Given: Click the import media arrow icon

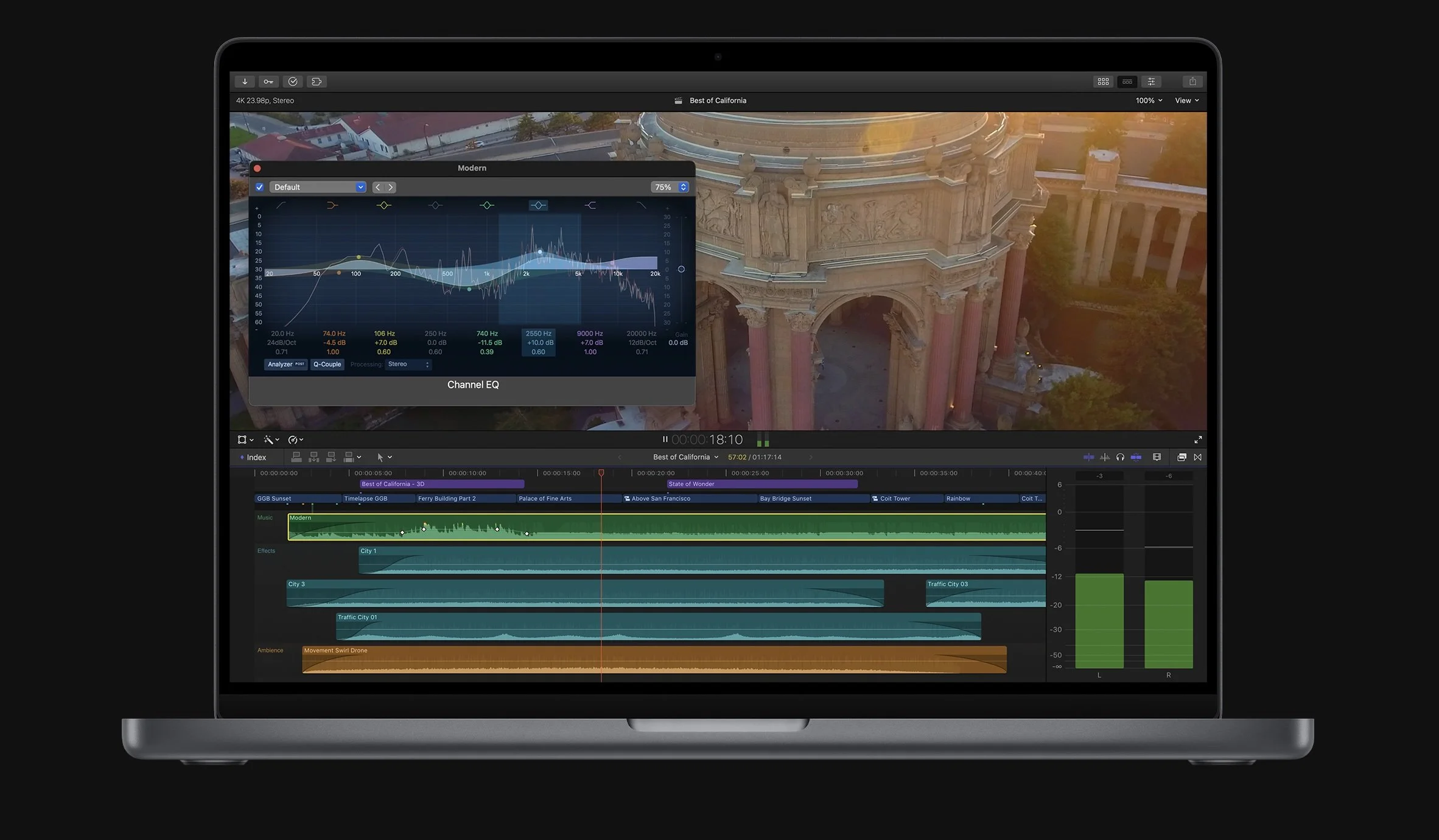Looking at the screenshot, I should click(x=245, y=82).
